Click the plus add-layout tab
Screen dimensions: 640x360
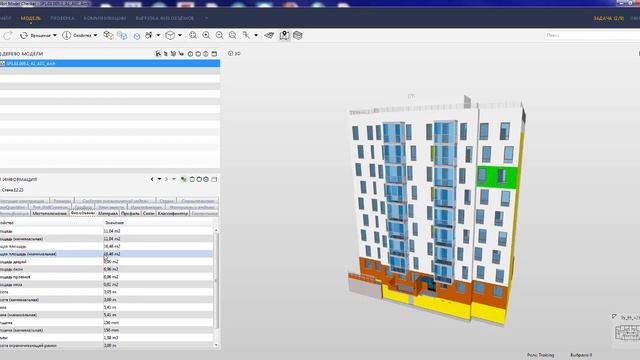(207, 18)
